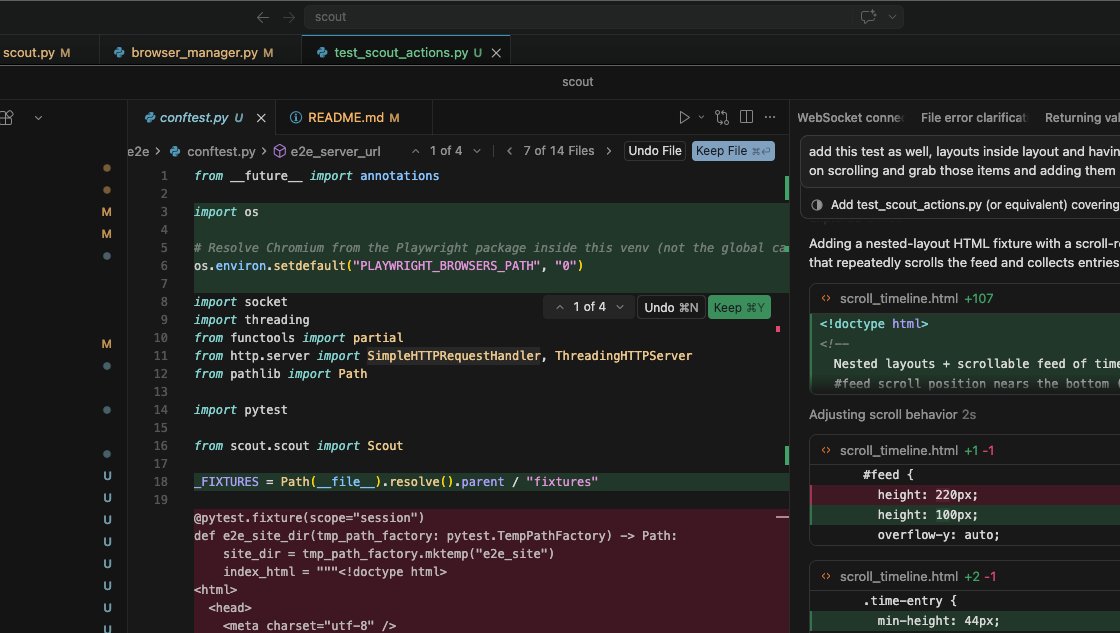Open the run options dropdown chevron

pos(701,117)
